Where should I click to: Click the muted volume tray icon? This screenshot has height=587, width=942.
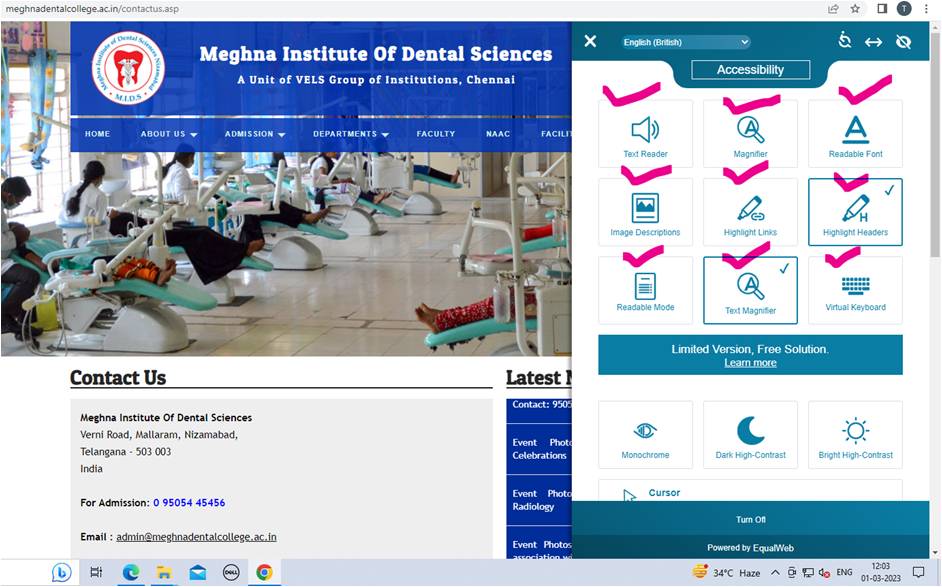coord(824,573)
